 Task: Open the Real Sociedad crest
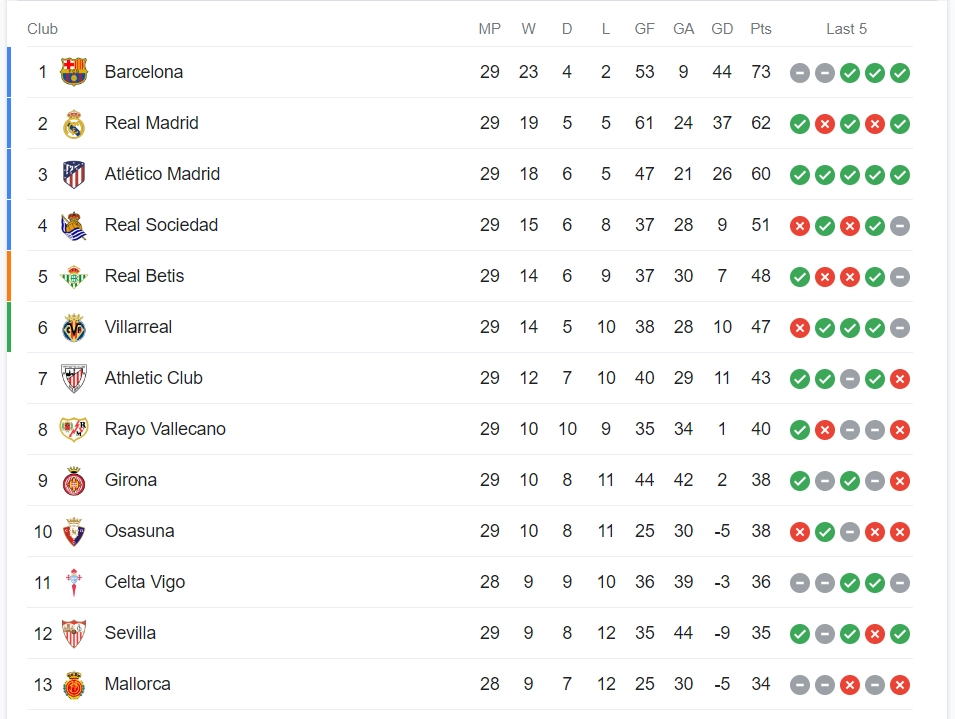pyautogui.click(x=75, y=225)
